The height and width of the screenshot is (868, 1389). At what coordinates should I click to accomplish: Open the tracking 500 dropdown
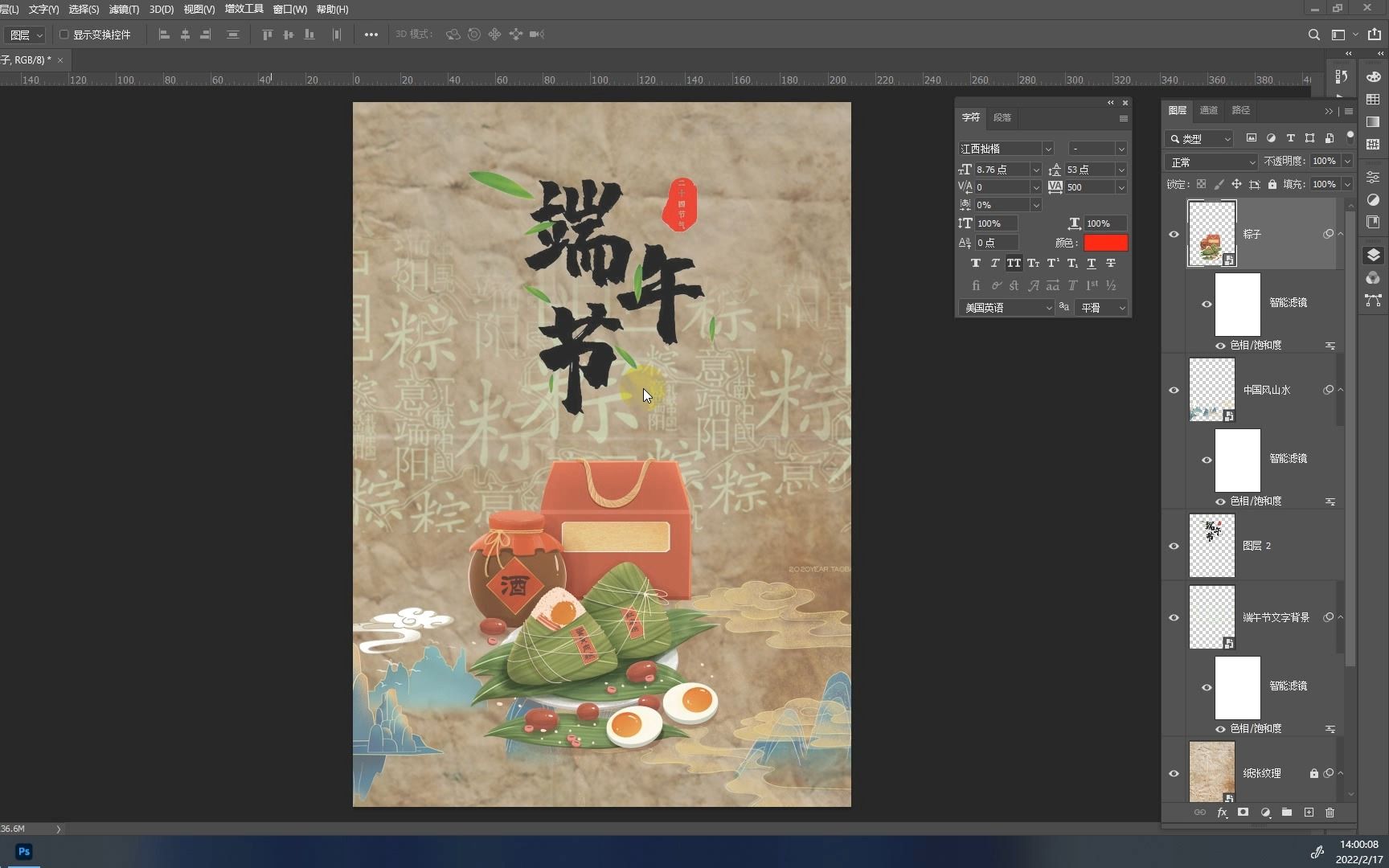coord(1121,187)
